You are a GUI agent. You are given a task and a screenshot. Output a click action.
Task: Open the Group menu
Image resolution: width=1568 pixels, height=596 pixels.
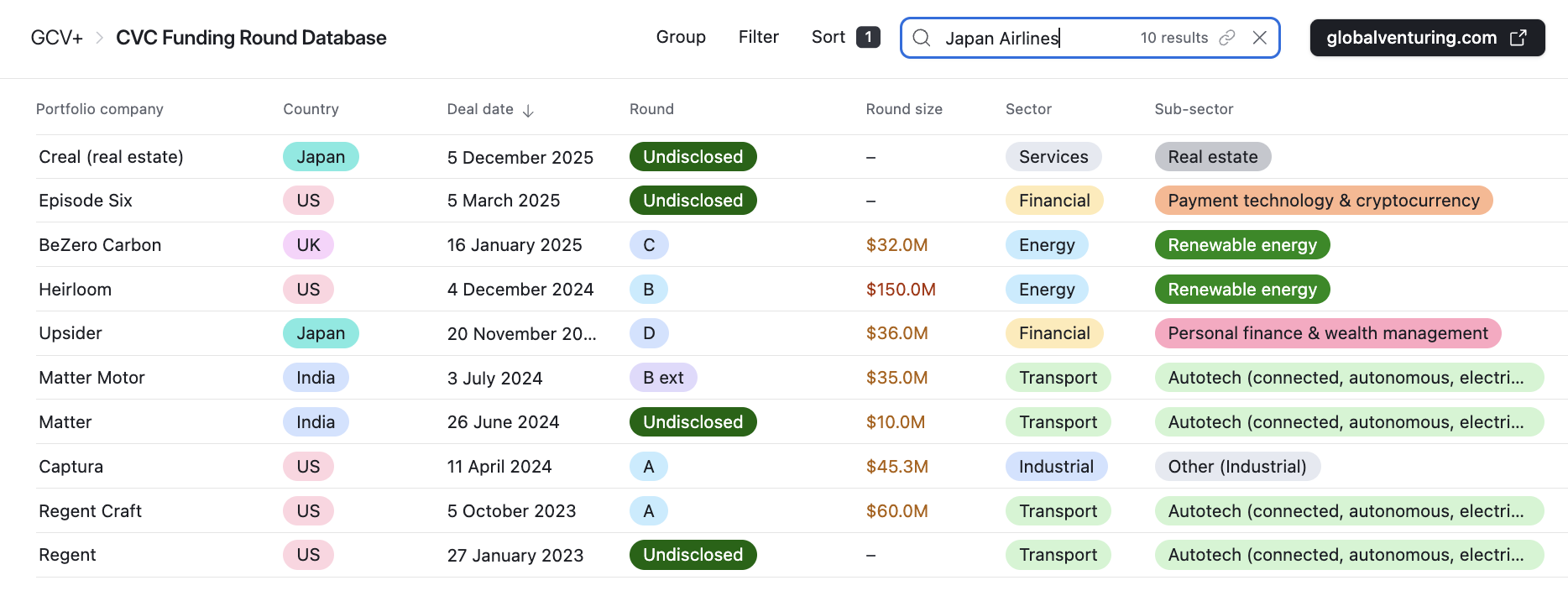(x=680, y=37)
